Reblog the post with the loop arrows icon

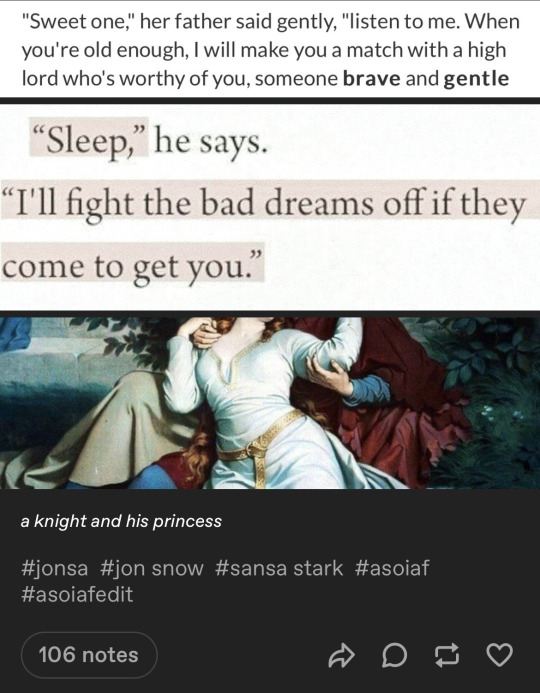coord(447,655)
